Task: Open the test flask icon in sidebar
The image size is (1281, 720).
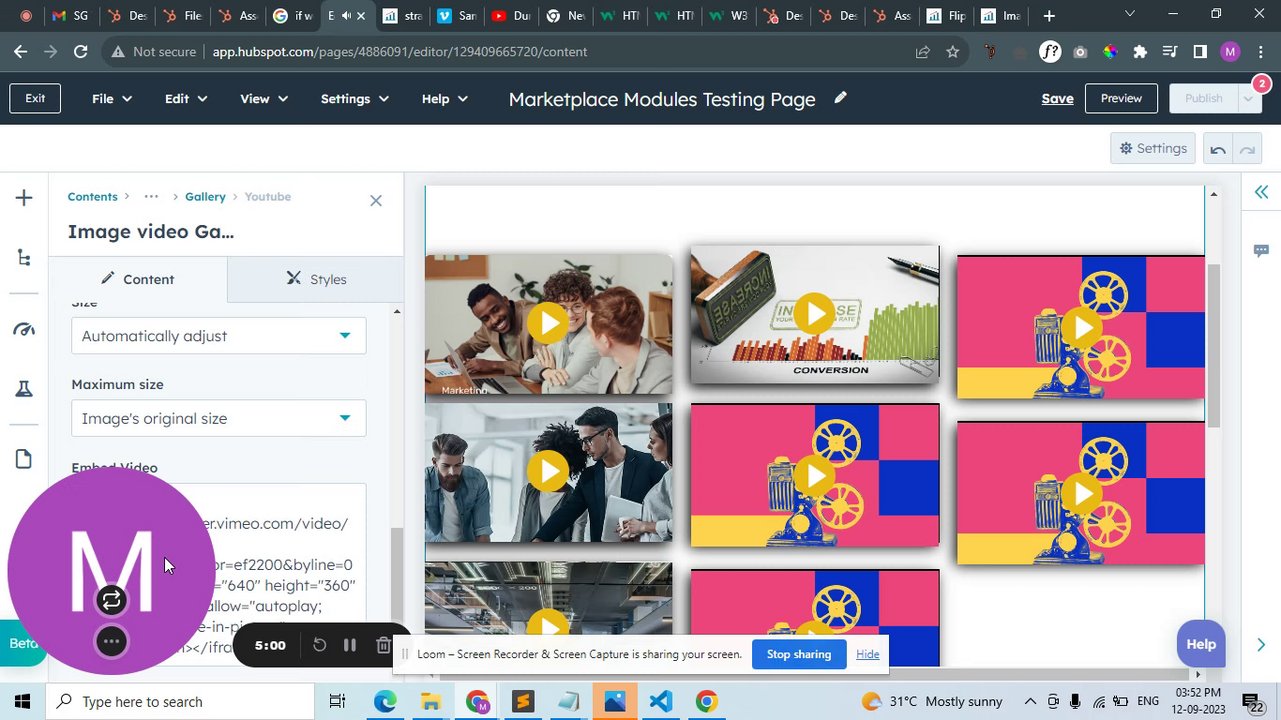Action: 24,389
